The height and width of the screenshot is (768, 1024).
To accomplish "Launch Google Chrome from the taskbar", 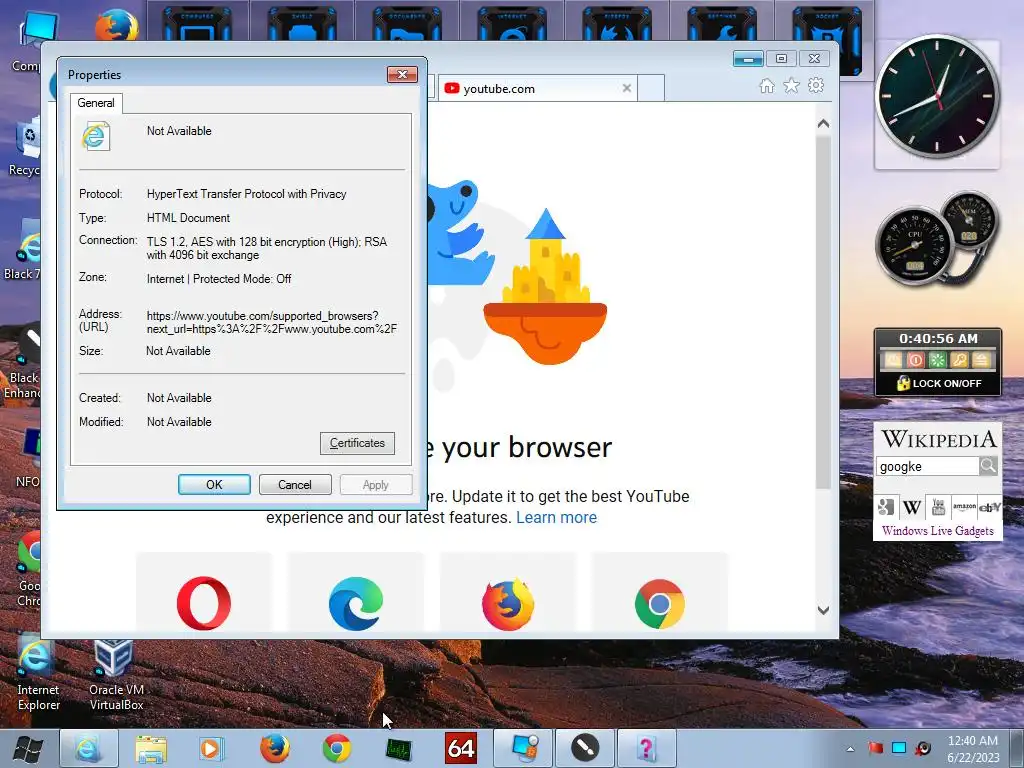I will [337, 748].
